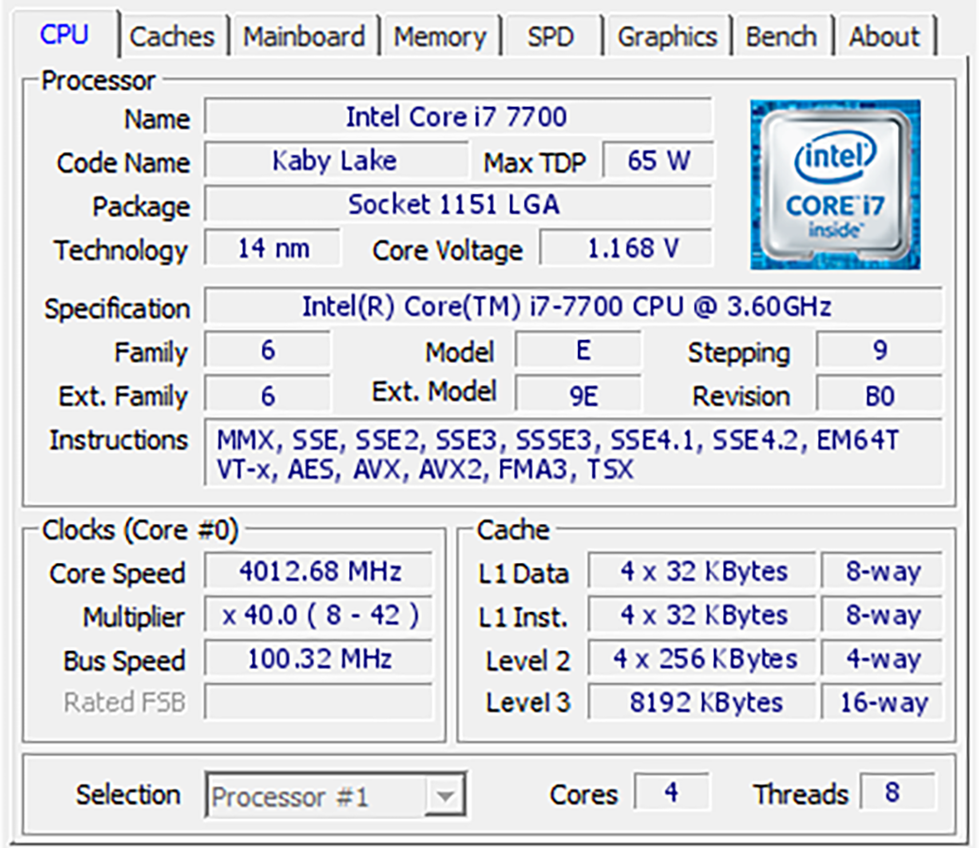Click the core speed value '4012.68 MHz'
The width and height of the screenshot is (979, 848).
coord(318,571)
